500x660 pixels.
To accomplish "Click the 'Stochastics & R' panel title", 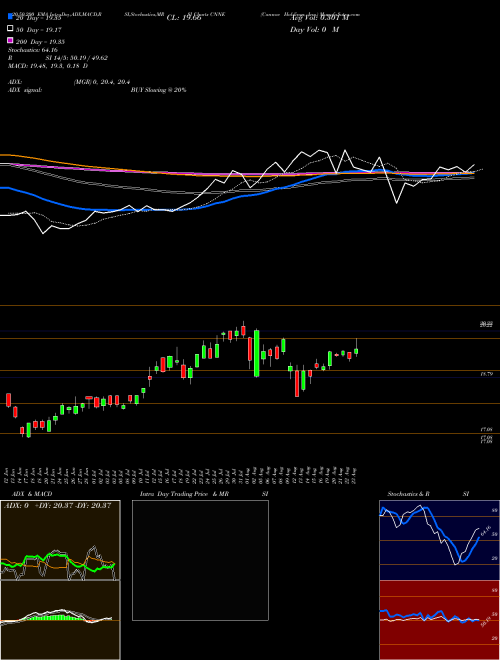I will (408, 494).
